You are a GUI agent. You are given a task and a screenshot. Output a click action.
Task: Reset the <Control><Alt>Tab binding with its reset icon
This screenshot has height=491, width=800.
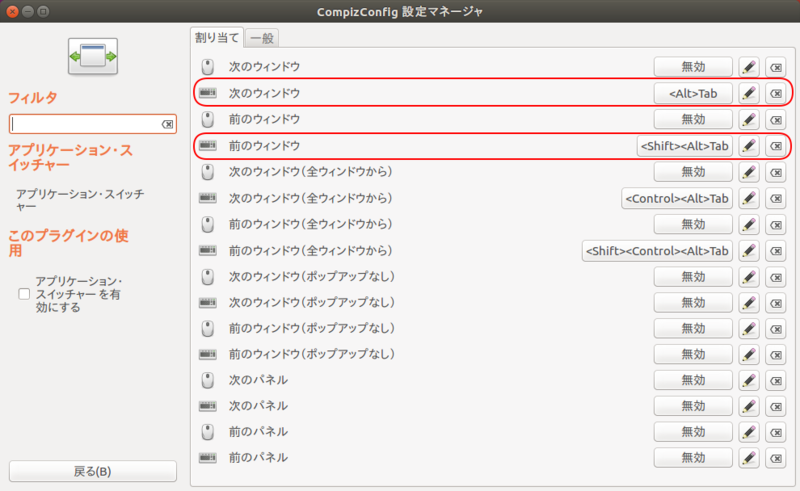776,198
